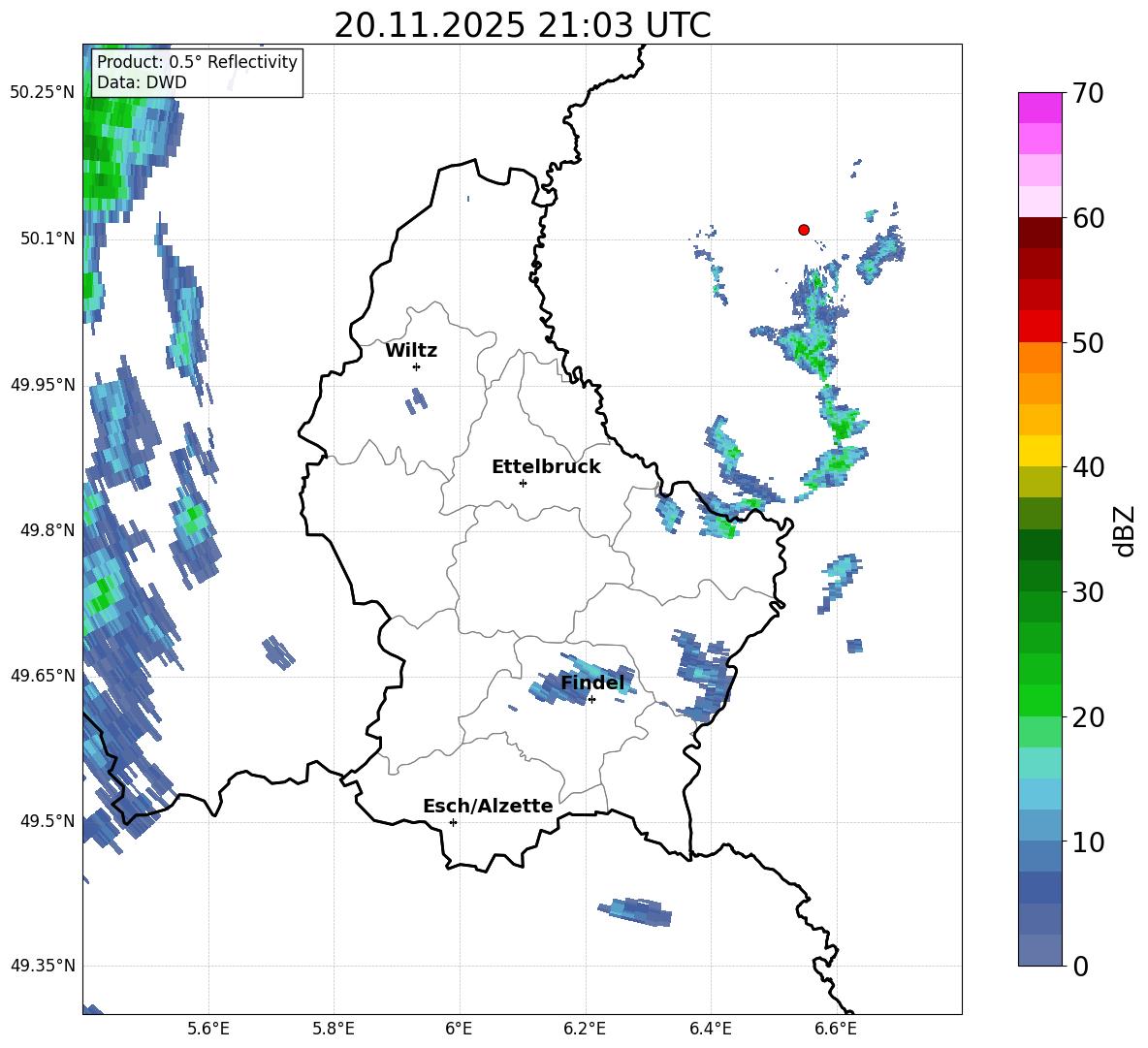
Task: Click the 70 dBZ colorbar label
Action: [1087, 94]
